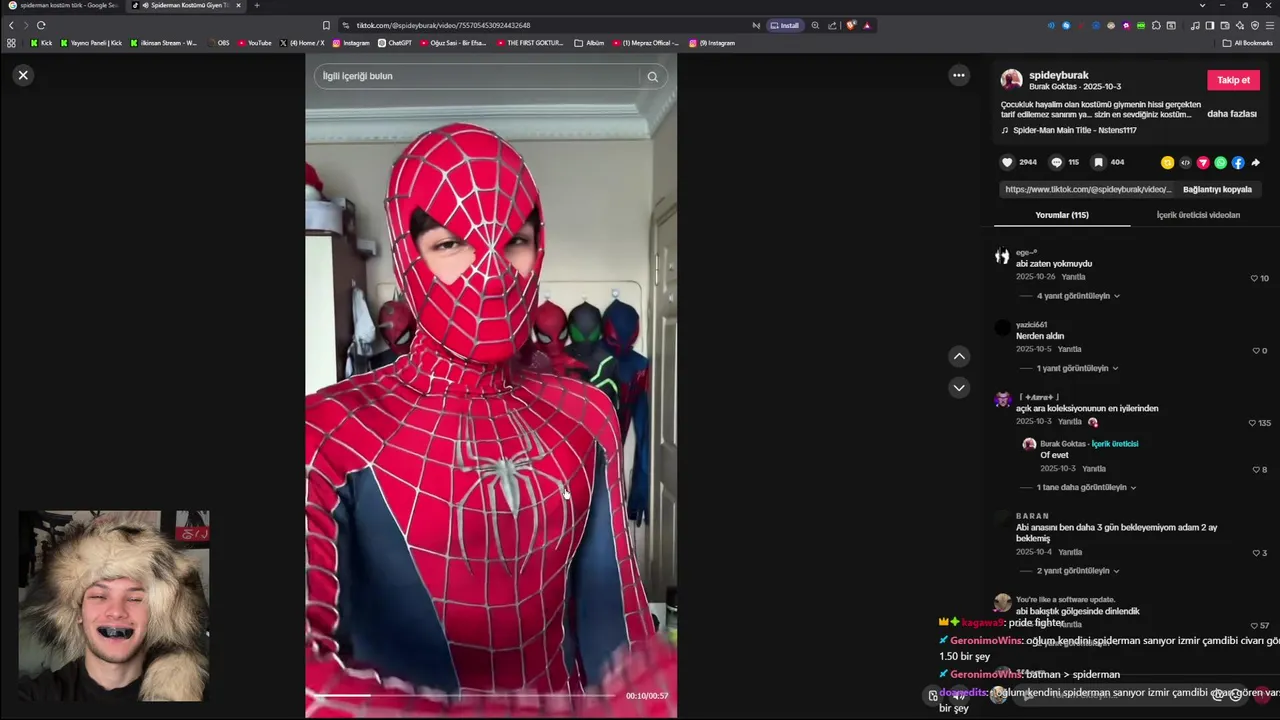Expand '1 yanıt görüntüleyin' replies
This screenshot has width=1280, height=720.
point(1078,368)
